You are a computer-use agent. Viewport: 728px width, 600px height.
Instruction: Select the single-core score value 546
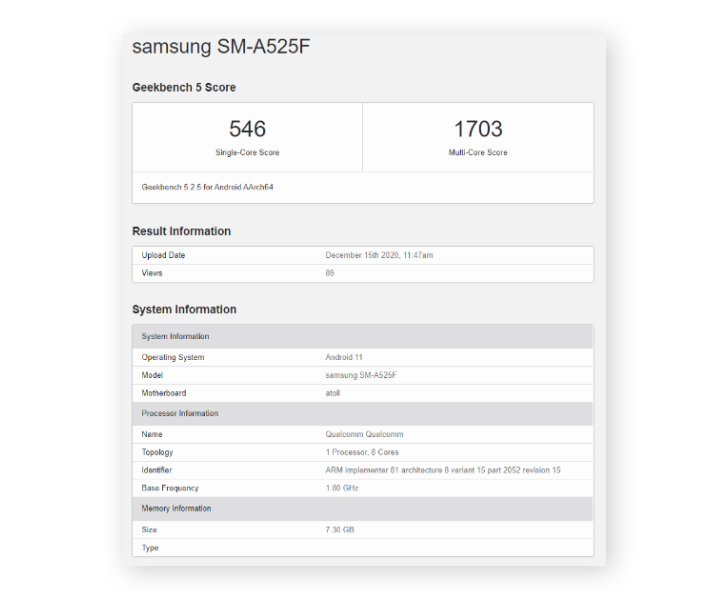247,129
